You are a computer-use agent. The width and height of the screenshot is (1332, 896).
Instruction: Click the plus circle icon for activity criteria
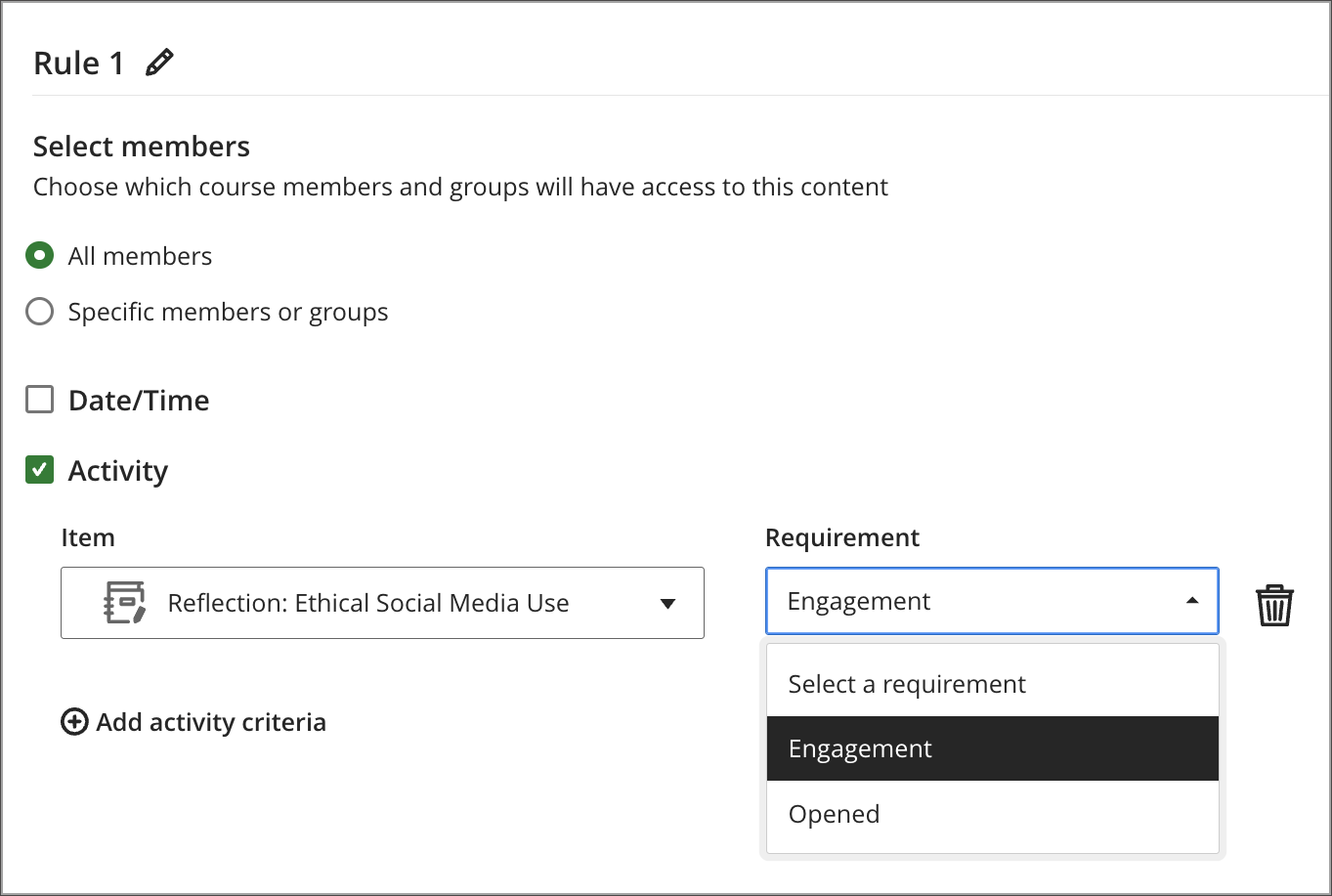pos(74,722)
